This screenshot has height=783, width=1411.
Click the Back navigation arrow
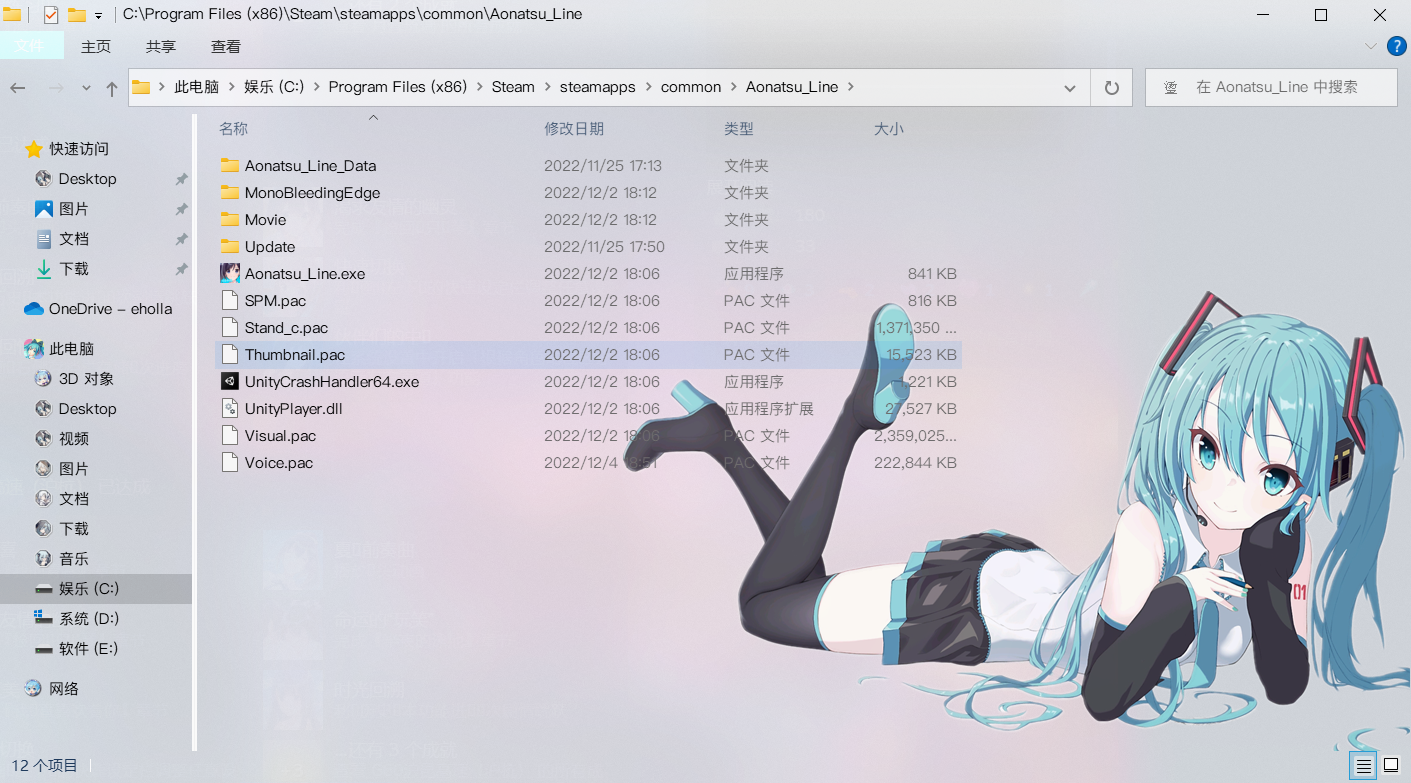tap(18, 88)
